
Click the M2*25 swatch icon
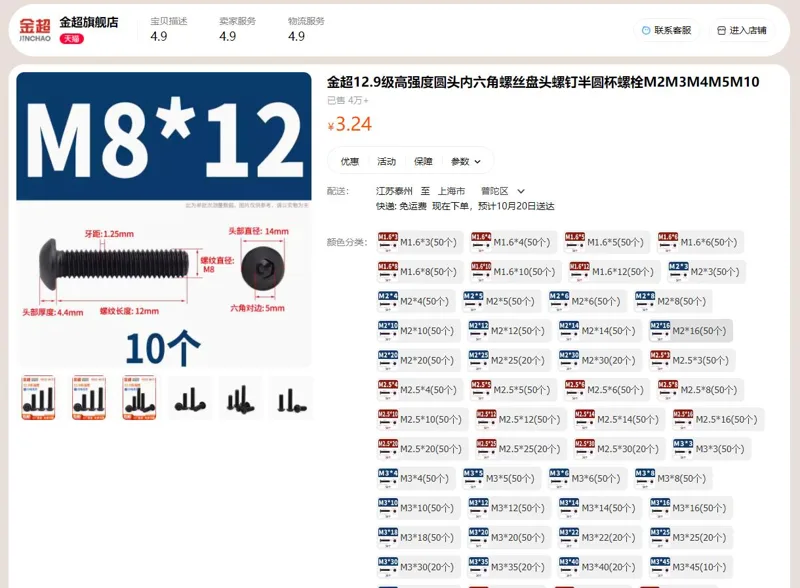click(x=479, y=361)
